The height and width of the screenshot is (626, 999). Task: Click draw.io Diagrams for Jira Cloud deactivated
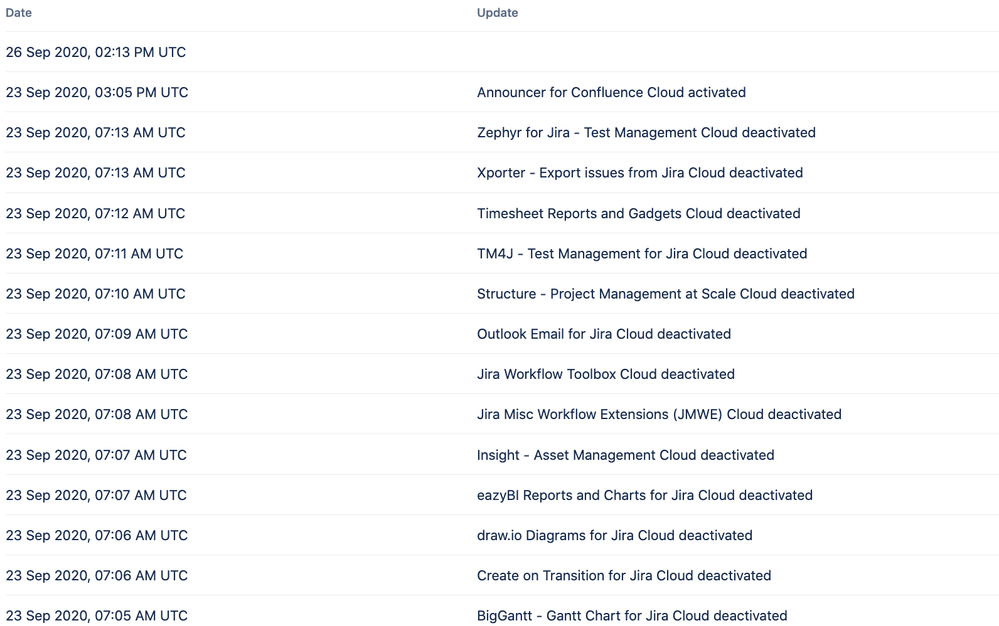615,535
